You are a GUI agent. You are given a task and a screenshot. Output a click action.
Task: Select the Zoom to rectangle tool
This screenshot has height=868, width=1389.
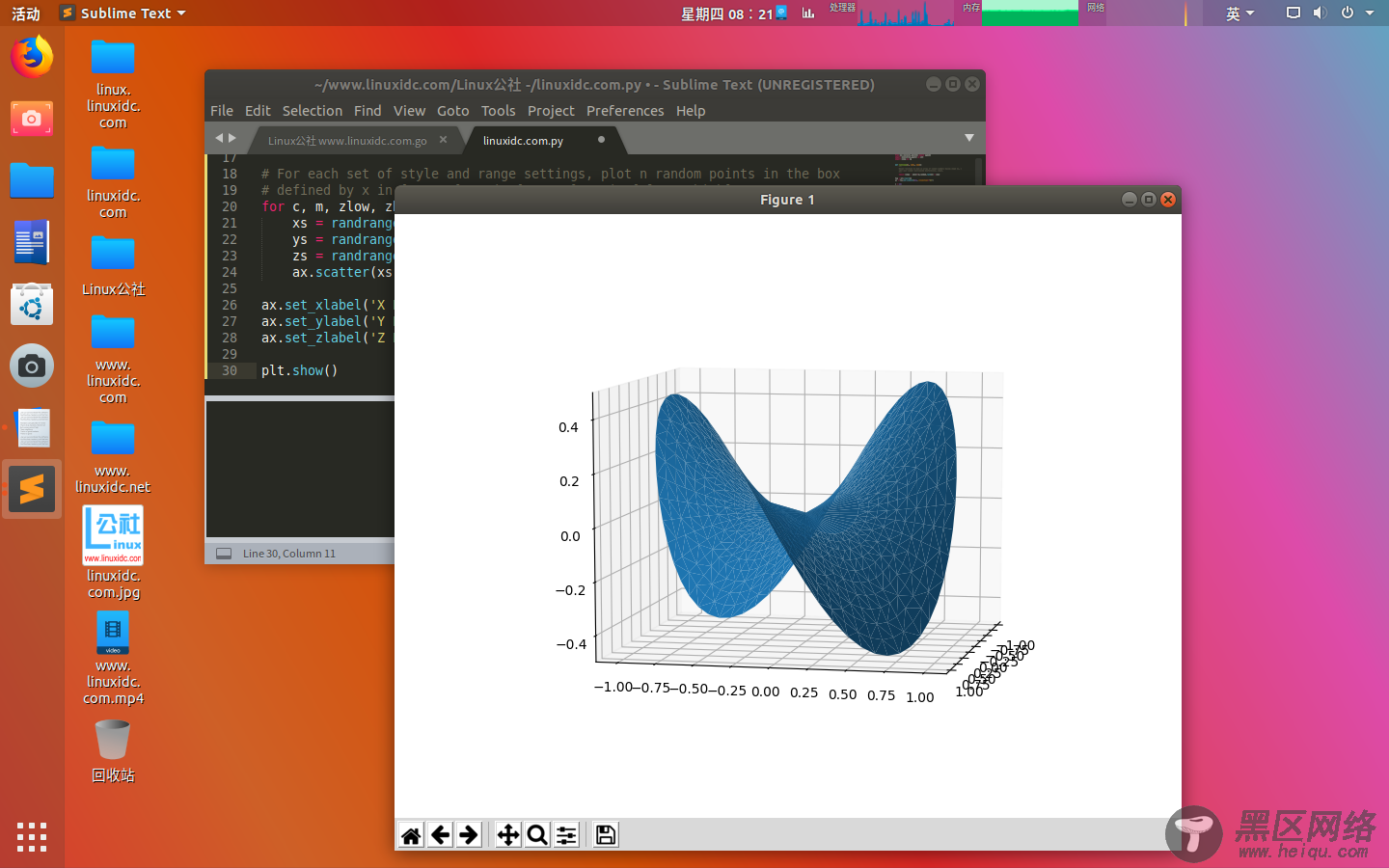[x=537, y=835]
